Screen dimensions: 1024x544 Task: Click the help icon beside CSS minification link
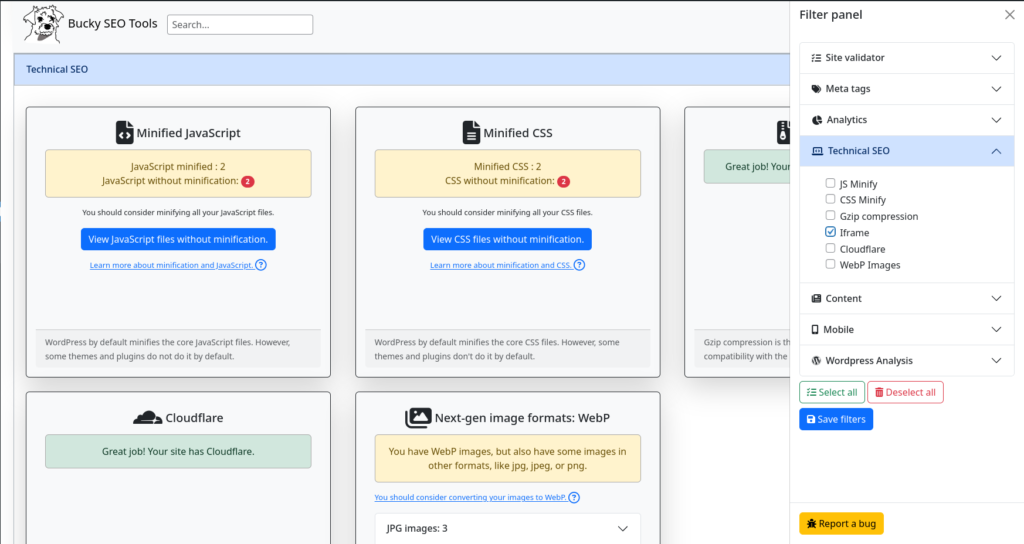pyautogui.click(x=579, y=265)
